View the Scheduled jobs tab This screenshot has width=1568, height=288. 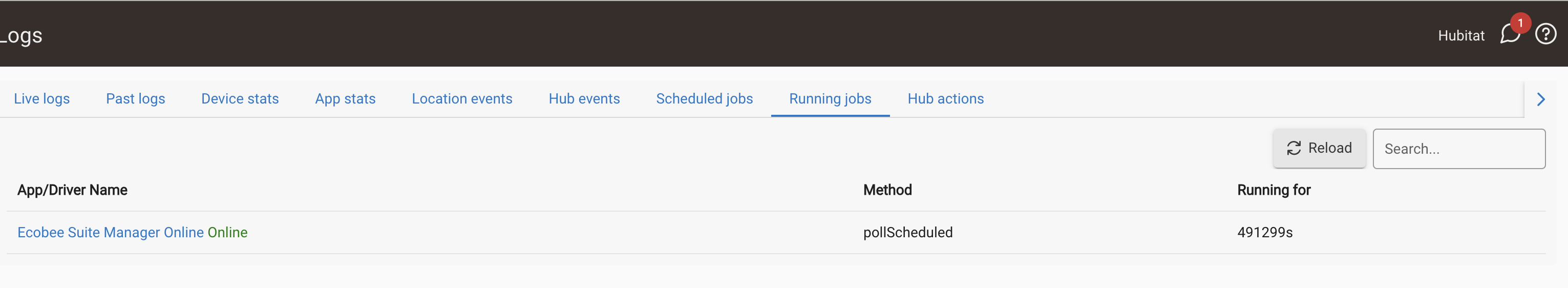pos(704,98)
